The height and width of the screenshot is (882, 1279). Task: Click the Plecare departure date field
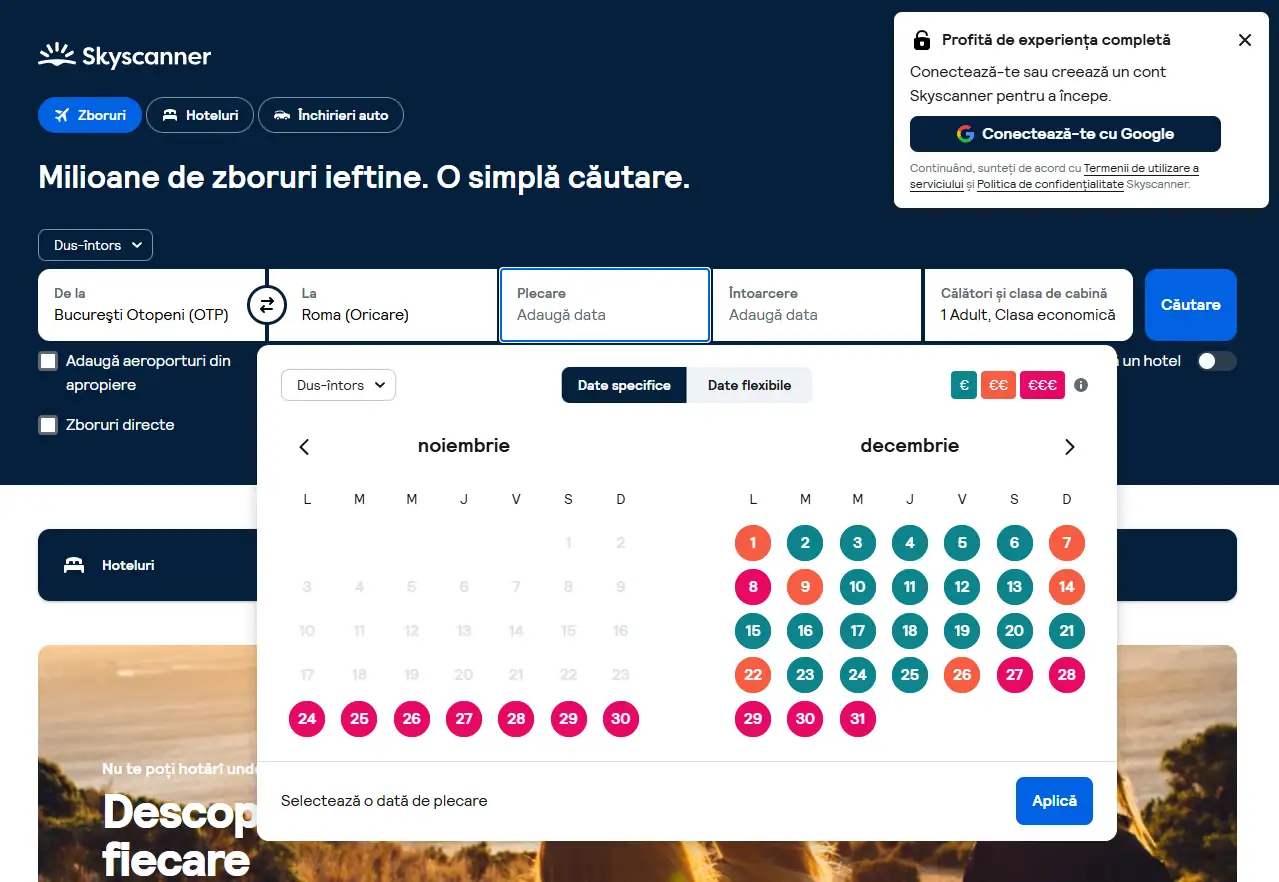click(x=605, y=305)
